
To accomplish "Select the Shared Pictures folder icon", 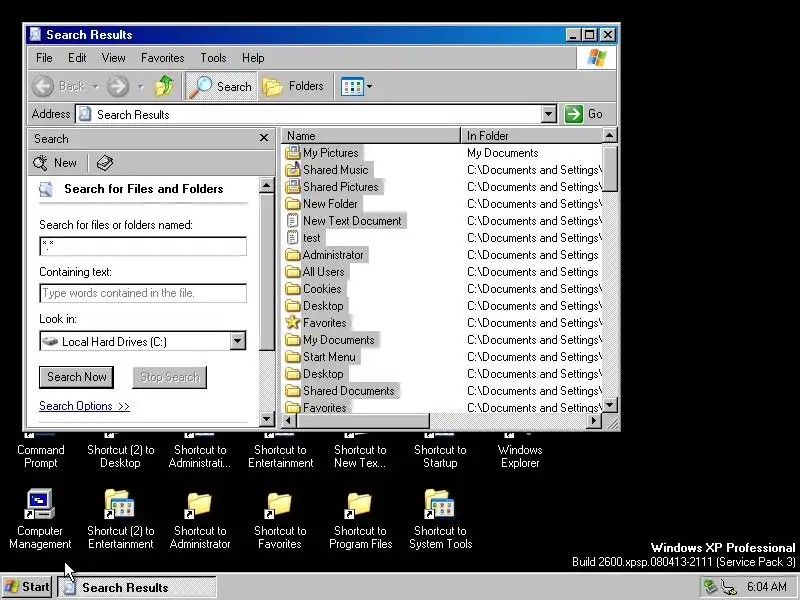I will tap(293, 186).
